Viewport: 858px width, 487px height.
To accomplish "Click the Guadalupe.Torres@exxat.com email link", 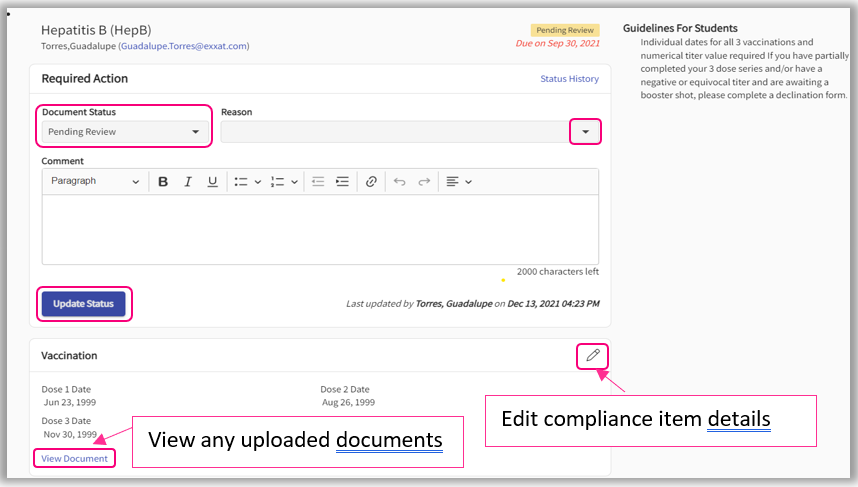I will [x=184, y=46].
